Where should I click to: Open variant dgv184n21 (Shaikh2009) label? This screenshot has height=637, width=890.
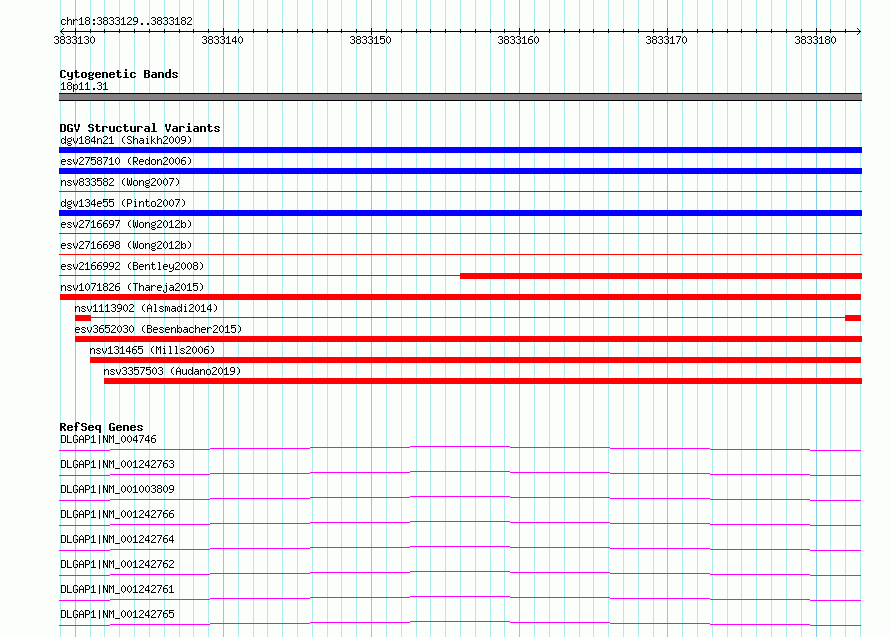point(126,140)
